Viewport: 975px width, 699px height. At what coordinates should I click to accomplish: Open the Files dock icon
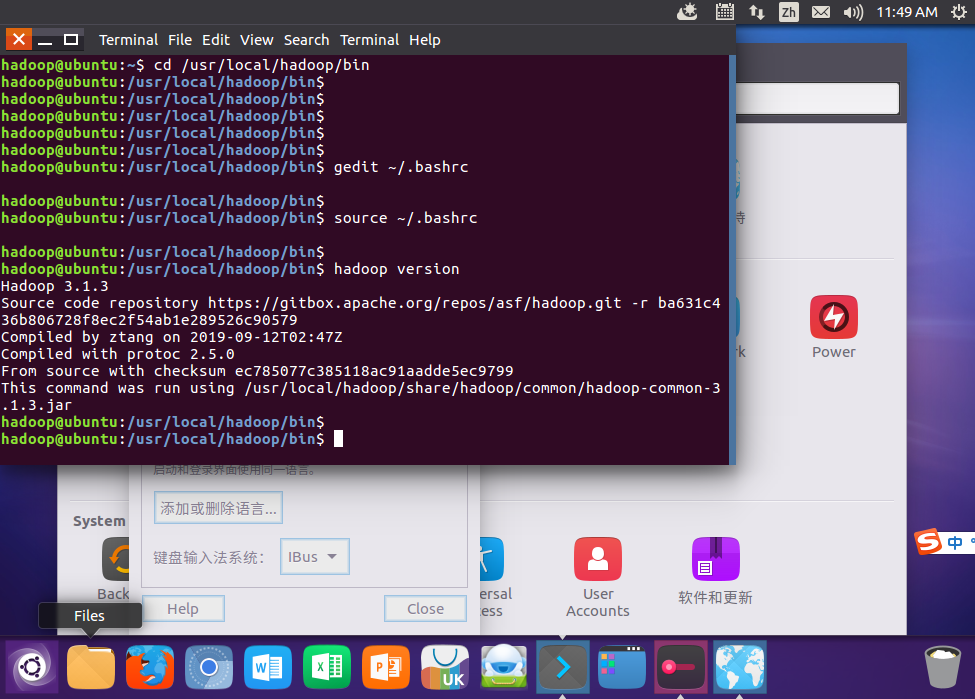pyautogui.click(x=91, y=667)
